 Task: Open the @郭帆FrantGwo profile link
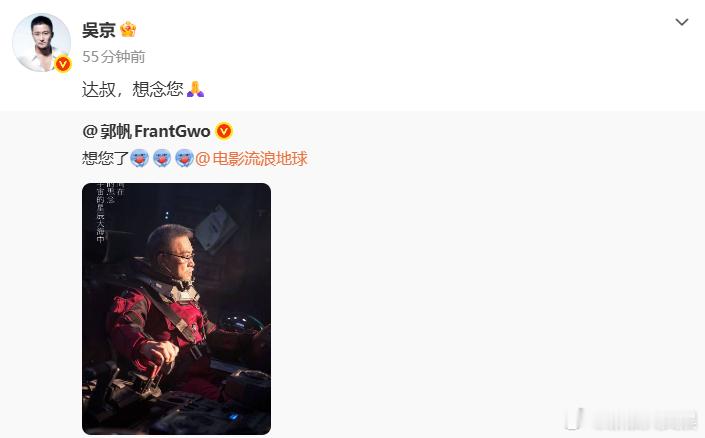coord(147,131)
